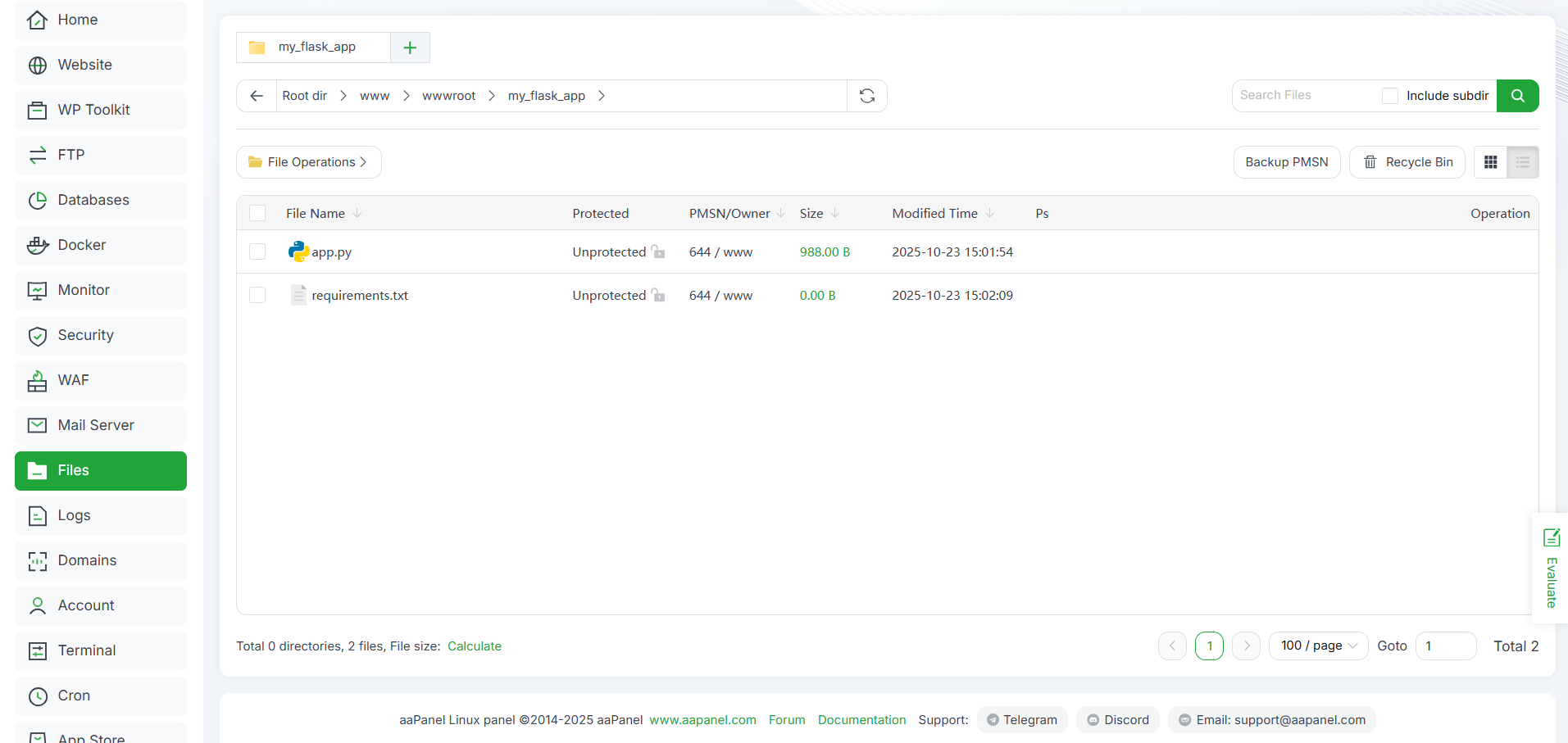Click the green search magnifier button
This screenshot has height=743, width=1568.
tap(1517, 96)
